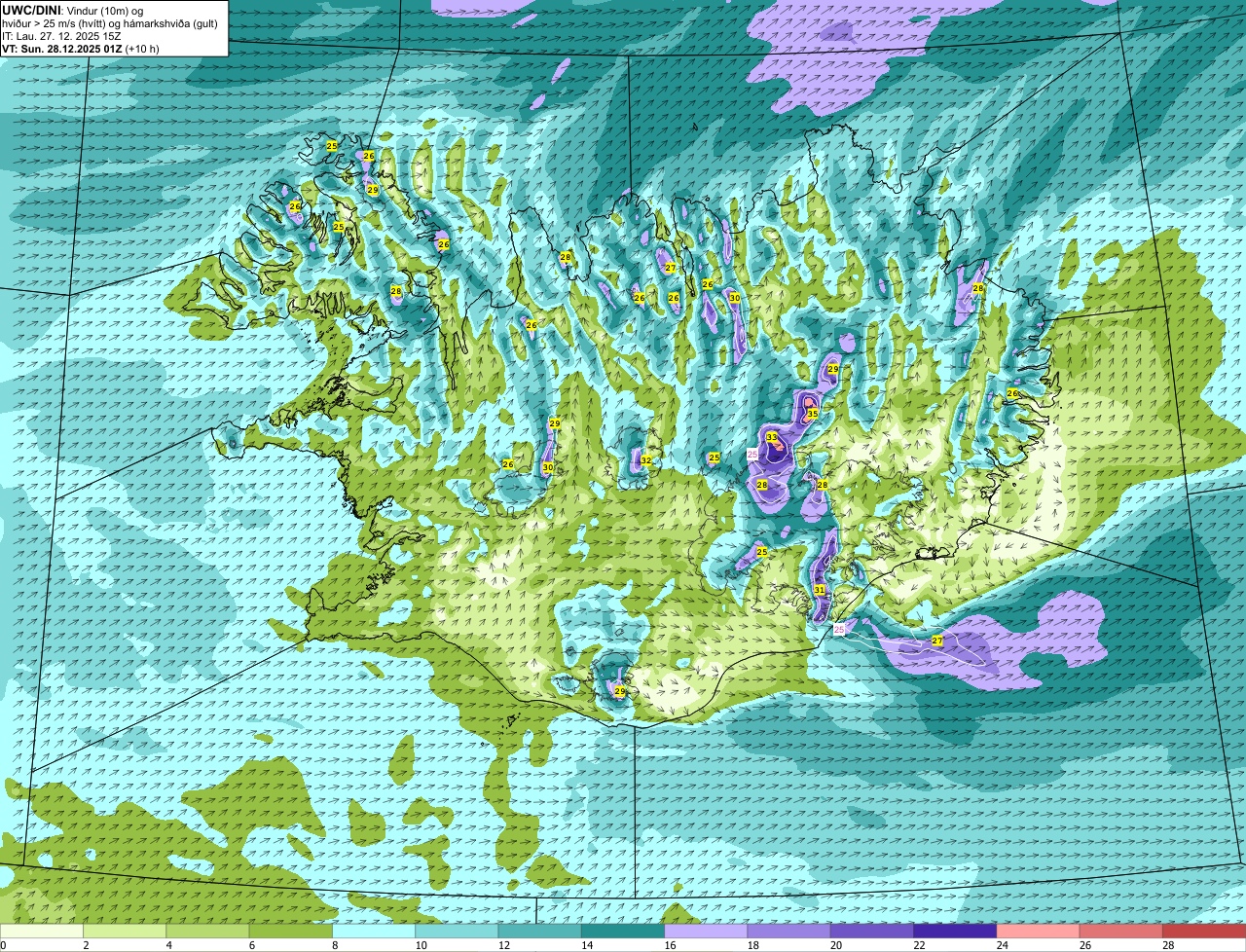Pick the 4–6 m/s green legend swatch

coord(207,931)
